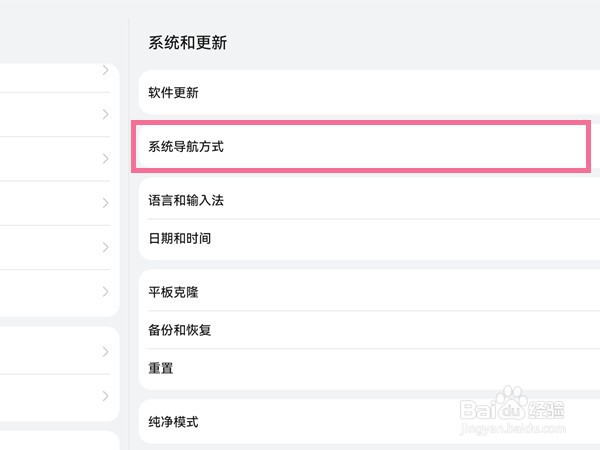Viewport: 600px width, 450px height.
Task: Expand the last chevron in the left sidebar's top group
Action: coord(106,292)
